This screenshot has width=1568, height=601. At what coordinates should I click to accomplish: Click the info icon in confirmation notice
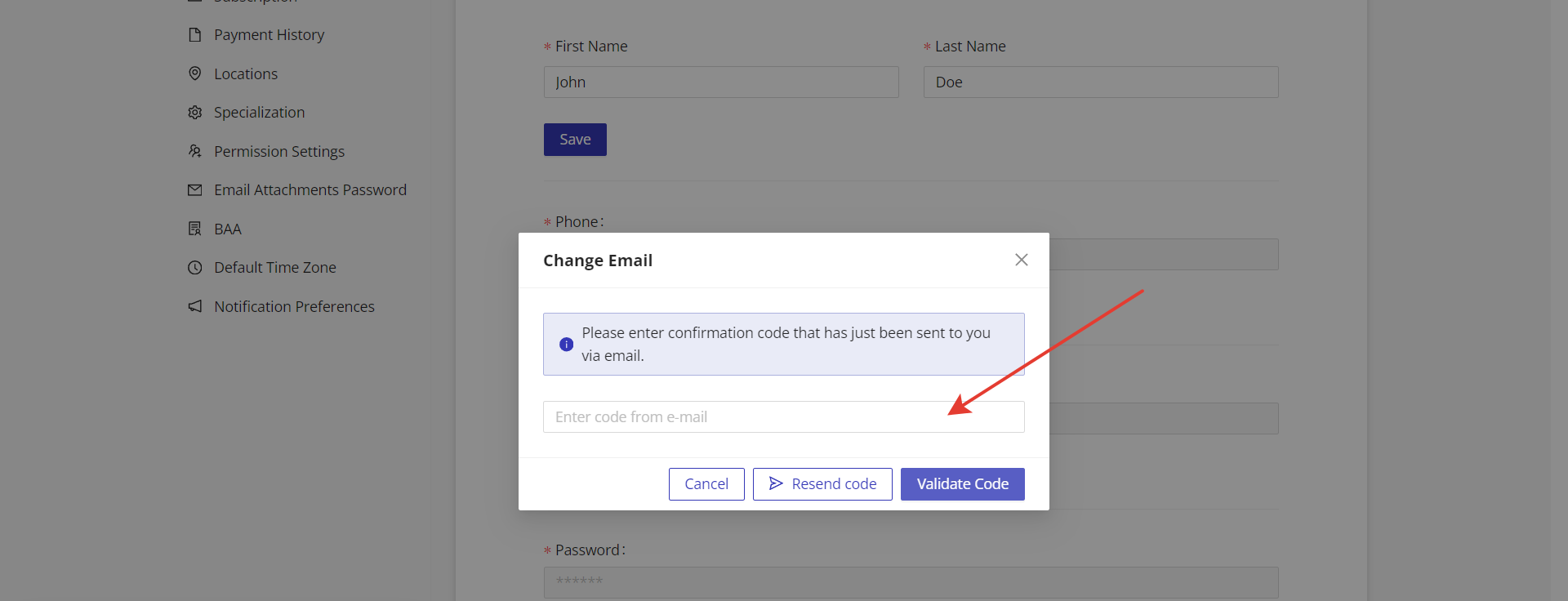(566, 345)
